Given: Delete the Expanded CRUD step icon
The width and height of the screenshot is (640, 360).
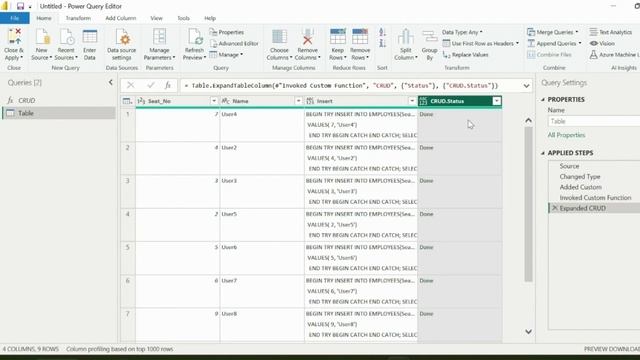Looking at the screenshot, I should coord(554,208).
